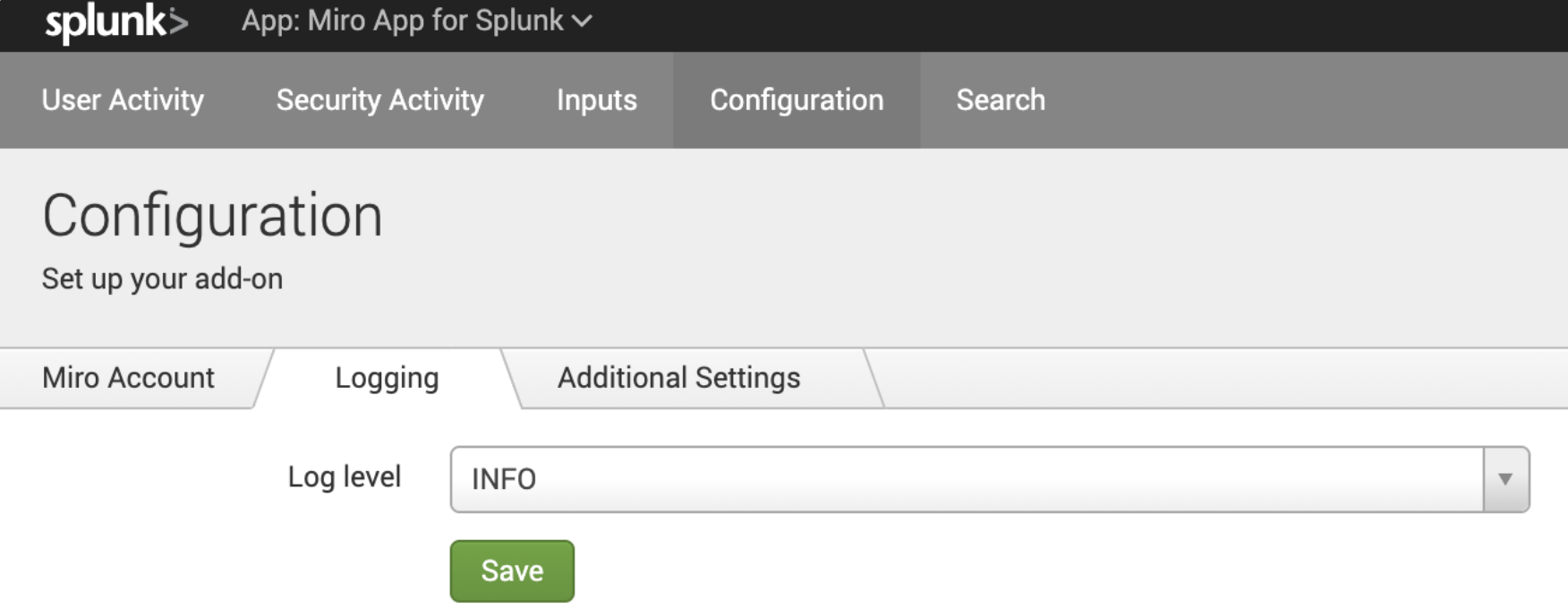Select Configuration in the navigation bar
1568x609 pixels.
pyautogui.click(x=797, y=100)
